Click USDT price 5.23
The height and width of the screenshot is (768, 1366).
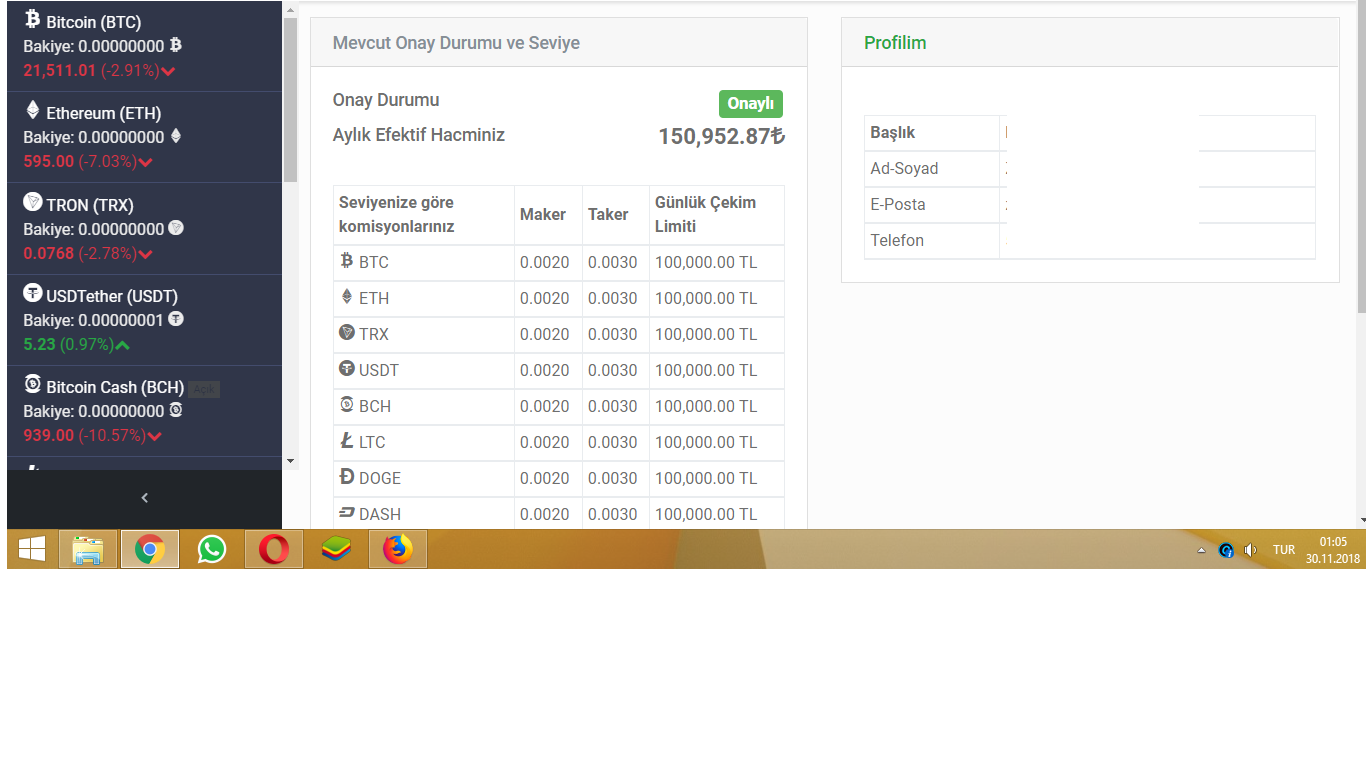click(x=39, y=345)
